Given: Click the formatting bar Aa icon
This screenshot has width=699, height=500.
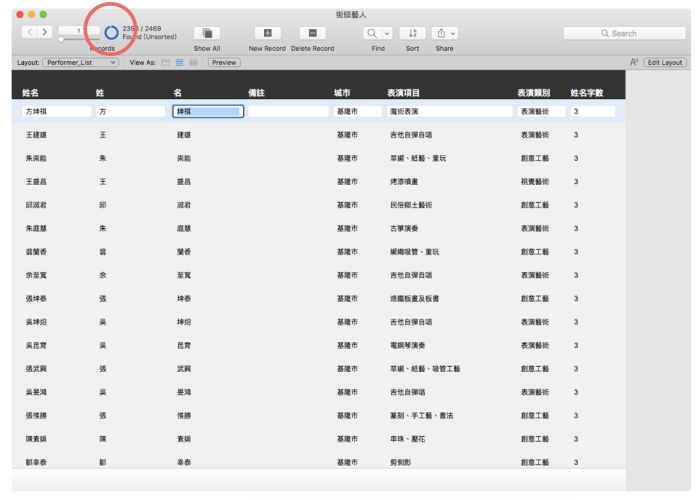Looking at the screenshot, I should 634,62.
